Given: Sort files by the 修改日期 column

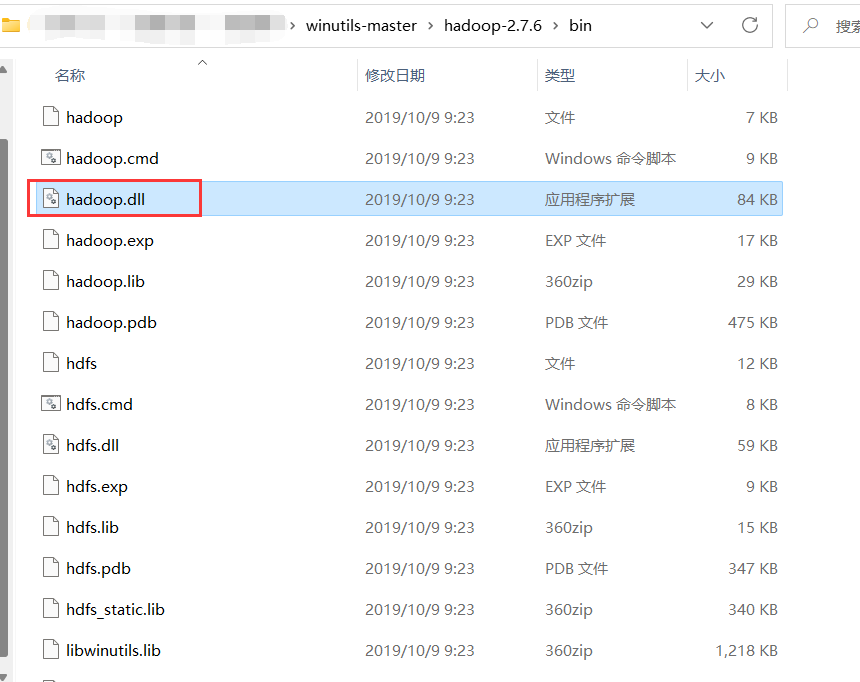Looking at the screenshot, I should click(395, 75).
